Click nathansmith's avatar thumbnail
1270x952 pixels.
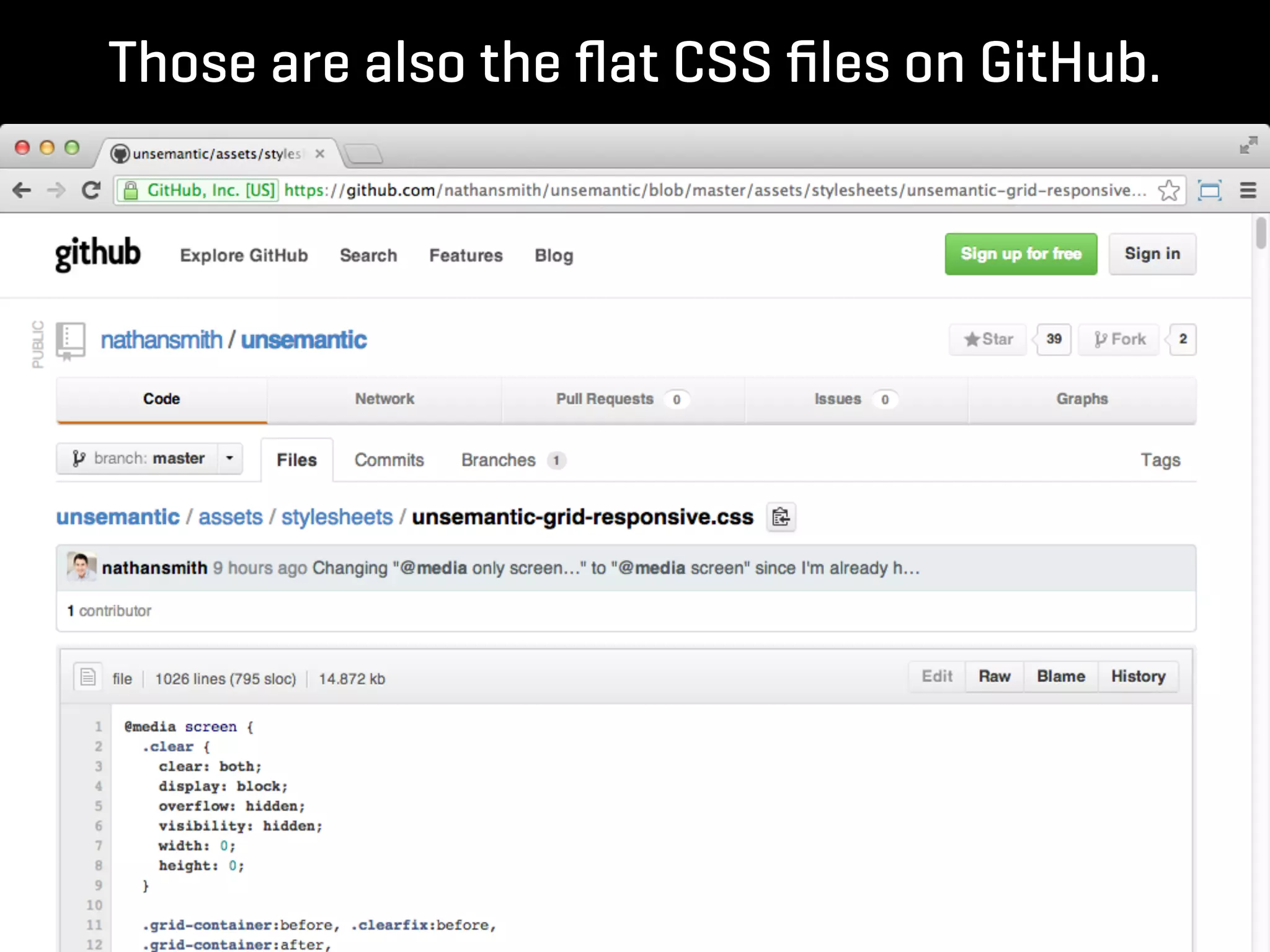(81, 566)
